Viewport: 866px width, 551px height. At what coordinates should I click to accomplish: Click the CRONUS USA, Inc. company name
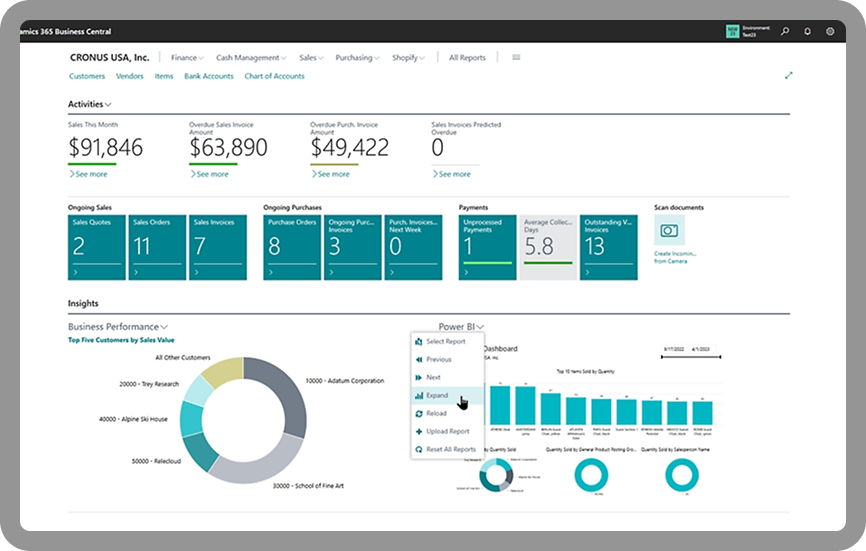point(109,57)
